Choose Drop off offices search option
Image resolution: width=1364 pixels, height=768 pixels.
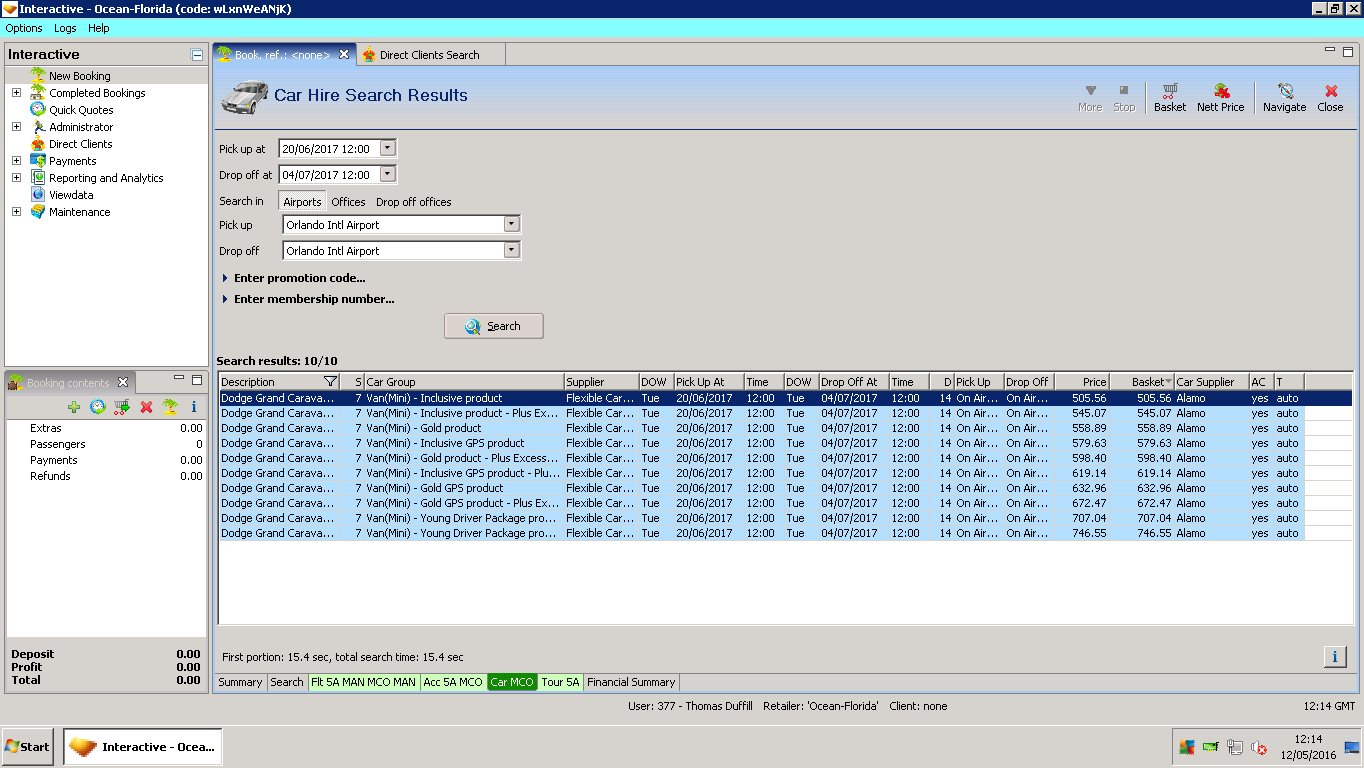[413, 202]
